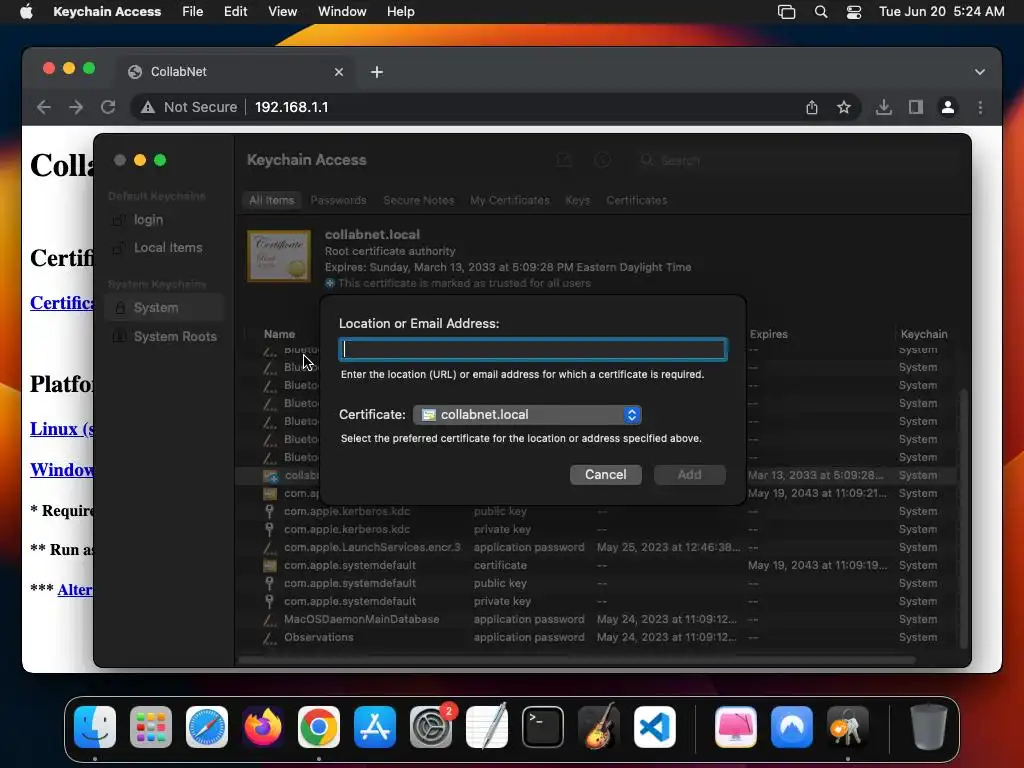Click the menu bar date and time
Viewport: 1024px width, 768px height.
point(941,12)
